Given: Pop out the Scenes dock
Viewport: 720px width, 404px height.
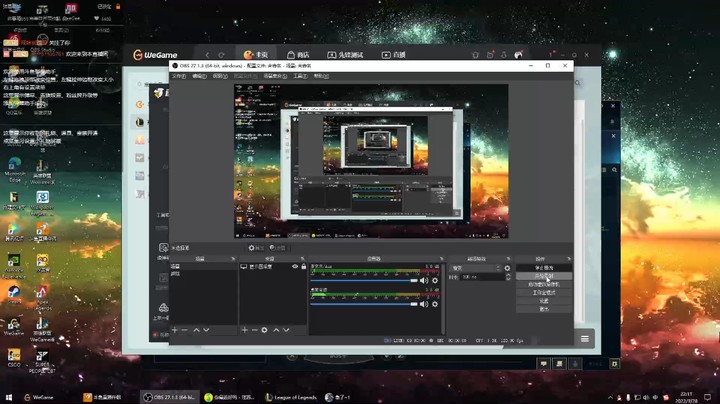Looking at the screenshot, I should (x=233, y=259).
